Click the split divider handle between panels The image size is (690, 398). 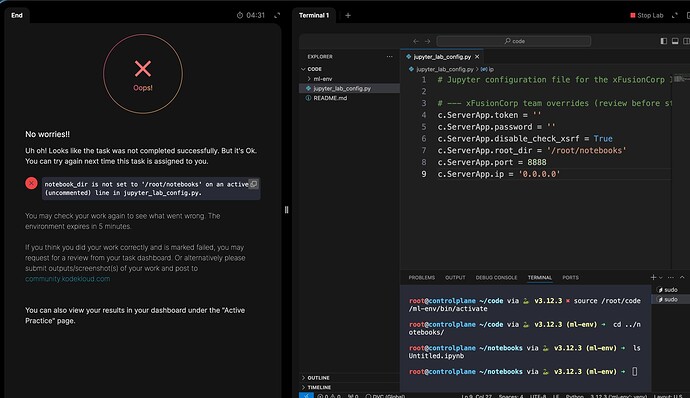click(x=286, y=210)
